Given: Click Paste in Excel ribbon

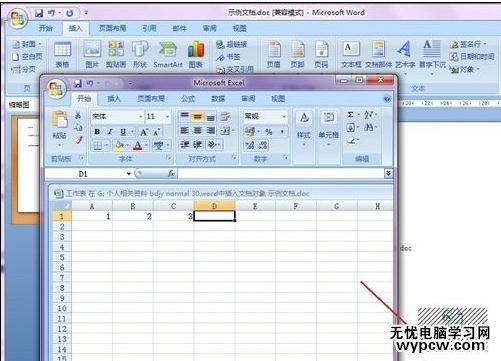Looking at the screenshot, I should coord(59,129).
